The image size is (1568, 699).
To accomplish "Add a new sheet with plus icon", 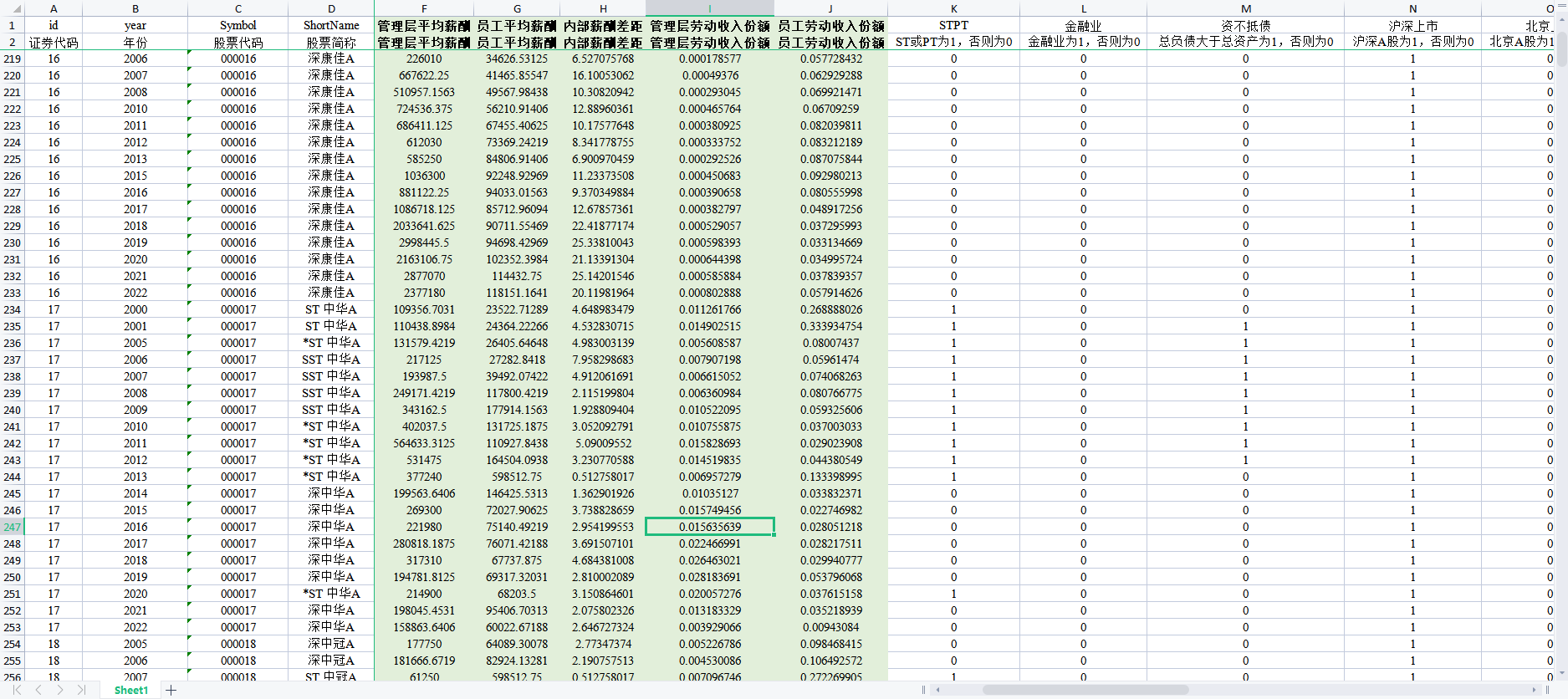I will click(x=171, y=690).
